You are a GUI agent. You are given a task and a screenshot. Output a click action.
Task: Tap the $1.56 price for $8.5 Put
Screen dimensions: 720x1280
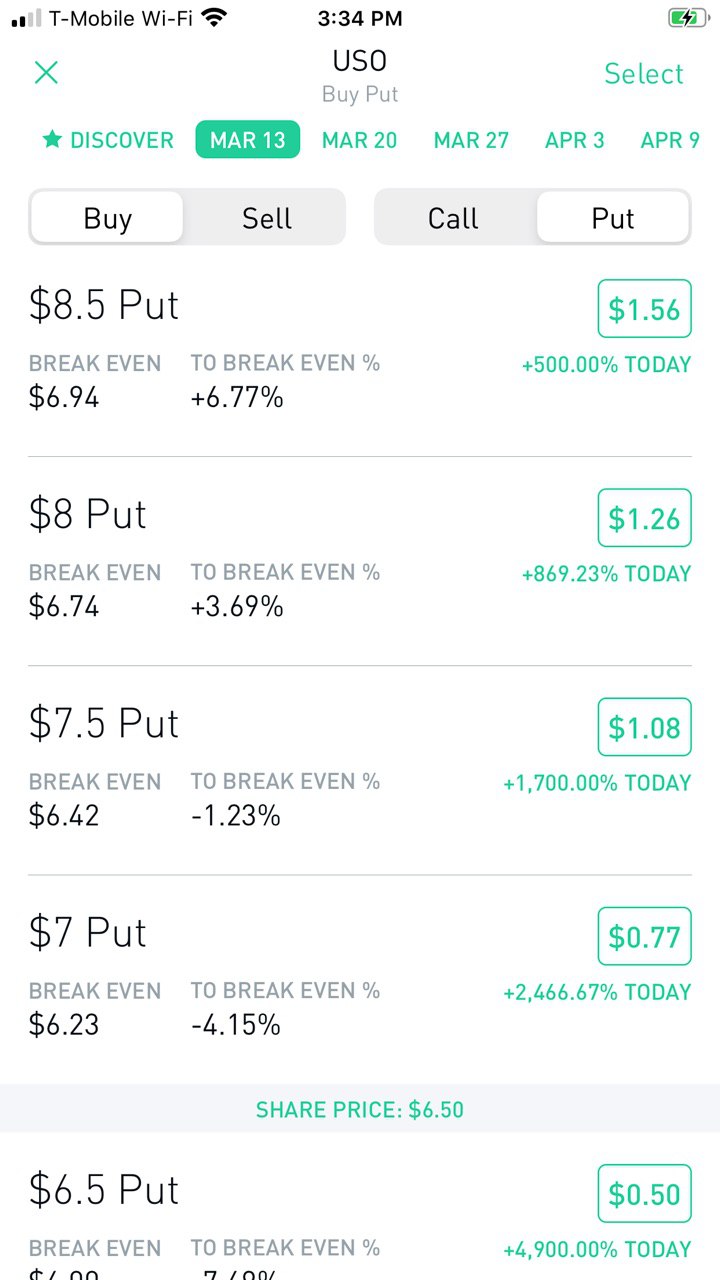(x=644, y=309)
